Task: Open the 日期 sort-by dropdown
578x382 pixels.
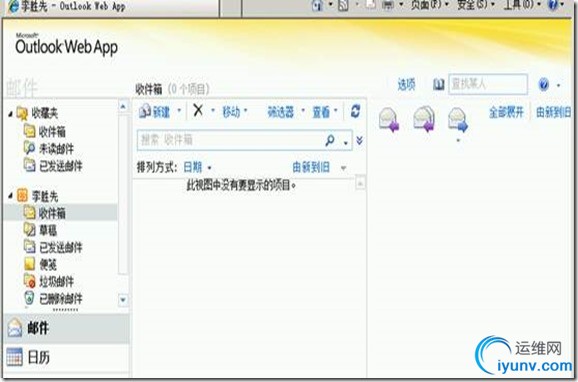Action: (x=197, y=167)
